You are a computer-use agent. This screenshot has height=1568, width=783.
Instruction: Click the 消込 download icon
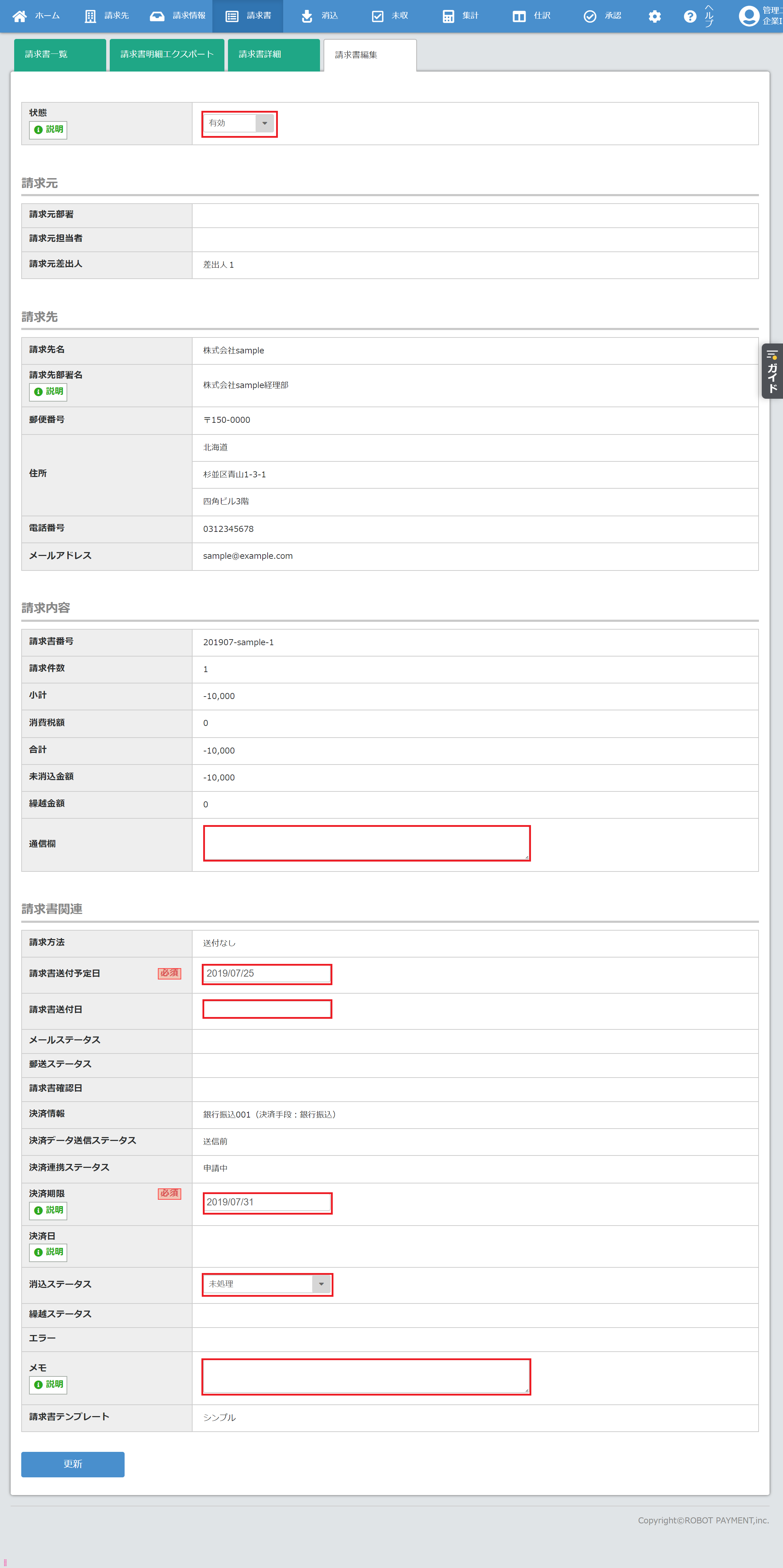click(307, 16)
